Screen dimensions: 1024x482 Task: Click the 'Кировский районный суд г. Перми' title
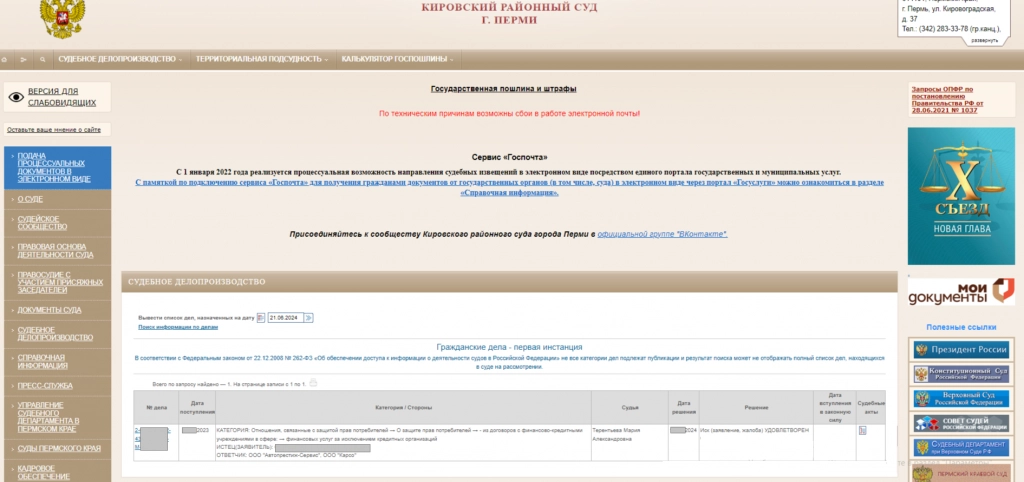(509, 14)
